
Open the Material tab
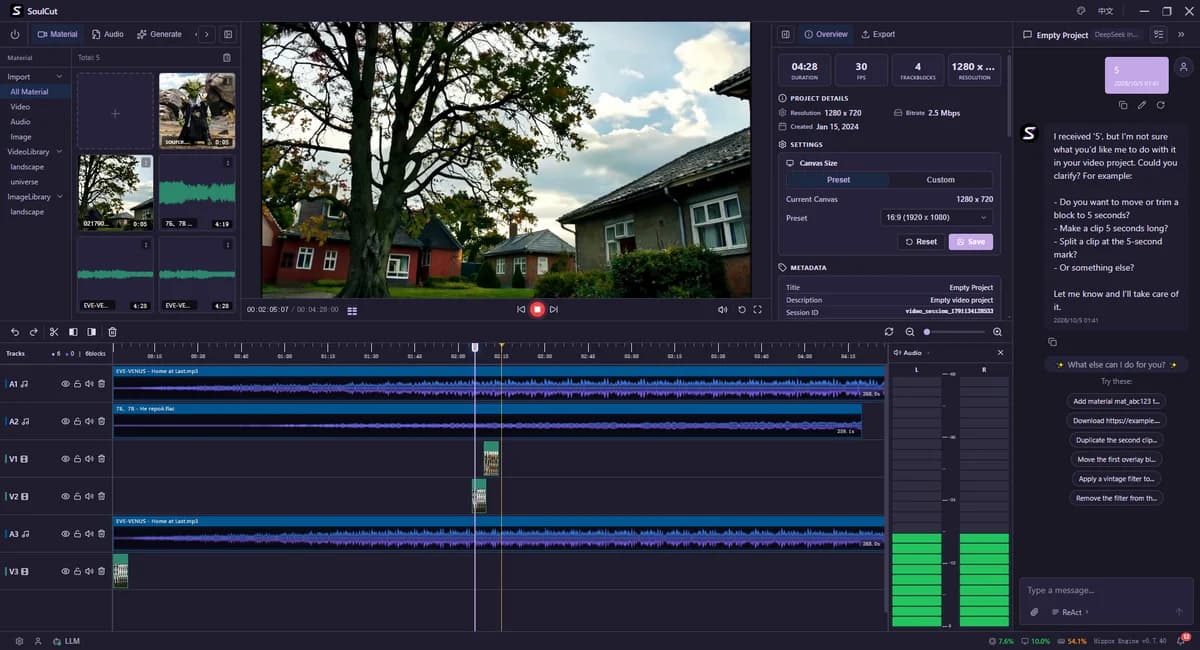click(57, 34)
